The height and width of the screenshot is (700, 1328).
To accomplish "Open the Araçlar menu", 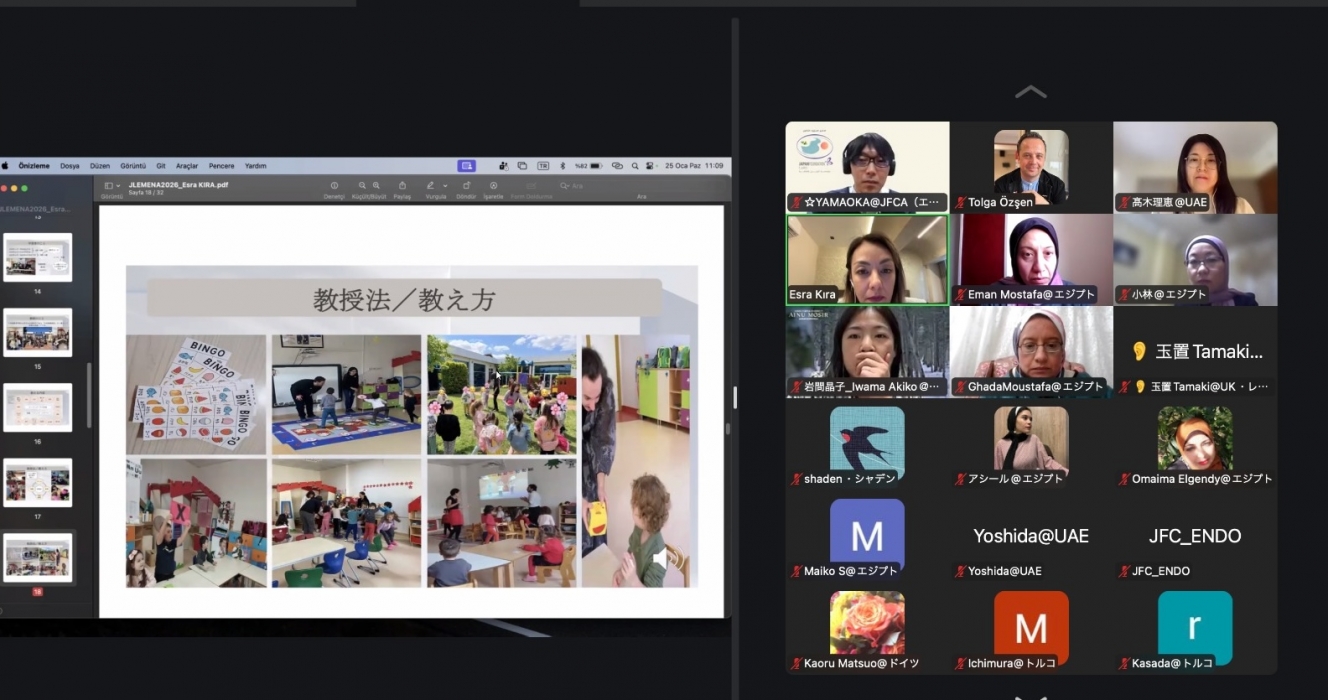I will pyautogui.click(x=187, y=166).
